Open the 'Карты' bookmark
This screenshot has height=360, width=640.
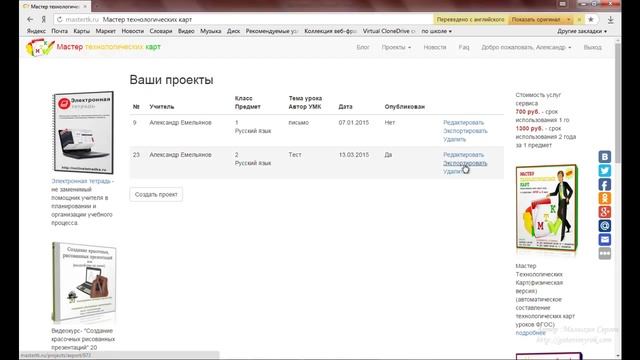[x=82, y=31]
